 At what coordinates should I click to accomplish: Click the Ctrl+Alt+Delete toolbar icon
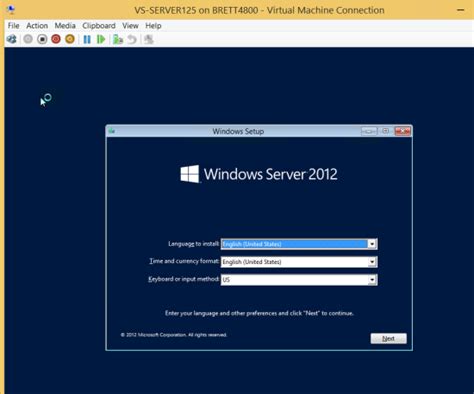coord(12,39)
